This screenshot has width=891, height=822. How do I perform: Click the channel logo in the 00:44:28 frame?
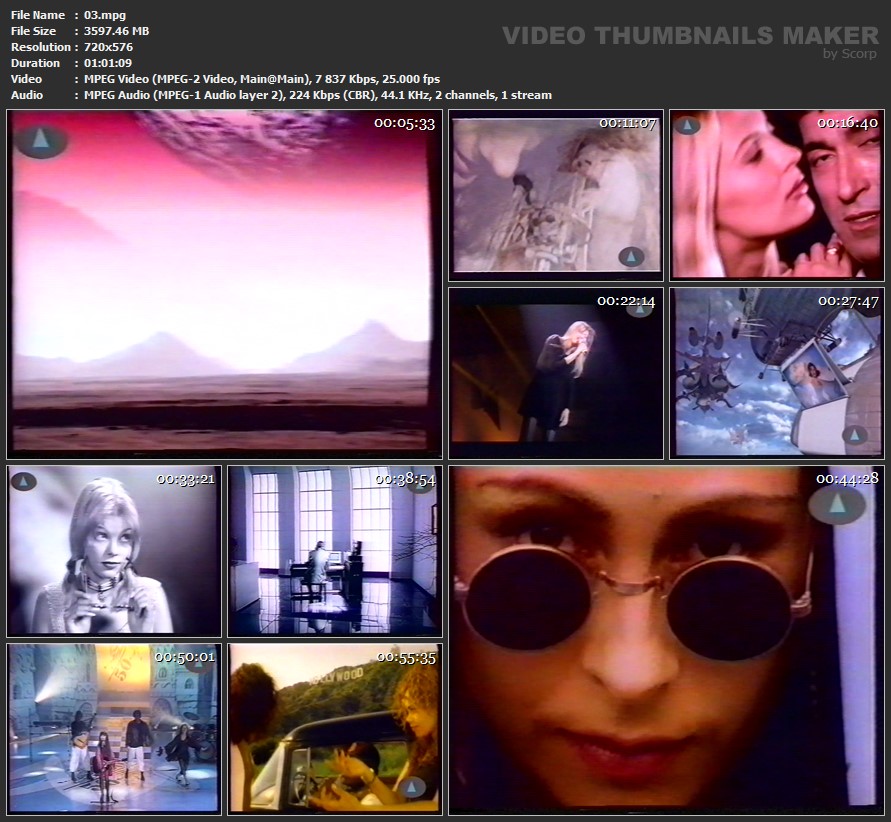click(837, 504)
